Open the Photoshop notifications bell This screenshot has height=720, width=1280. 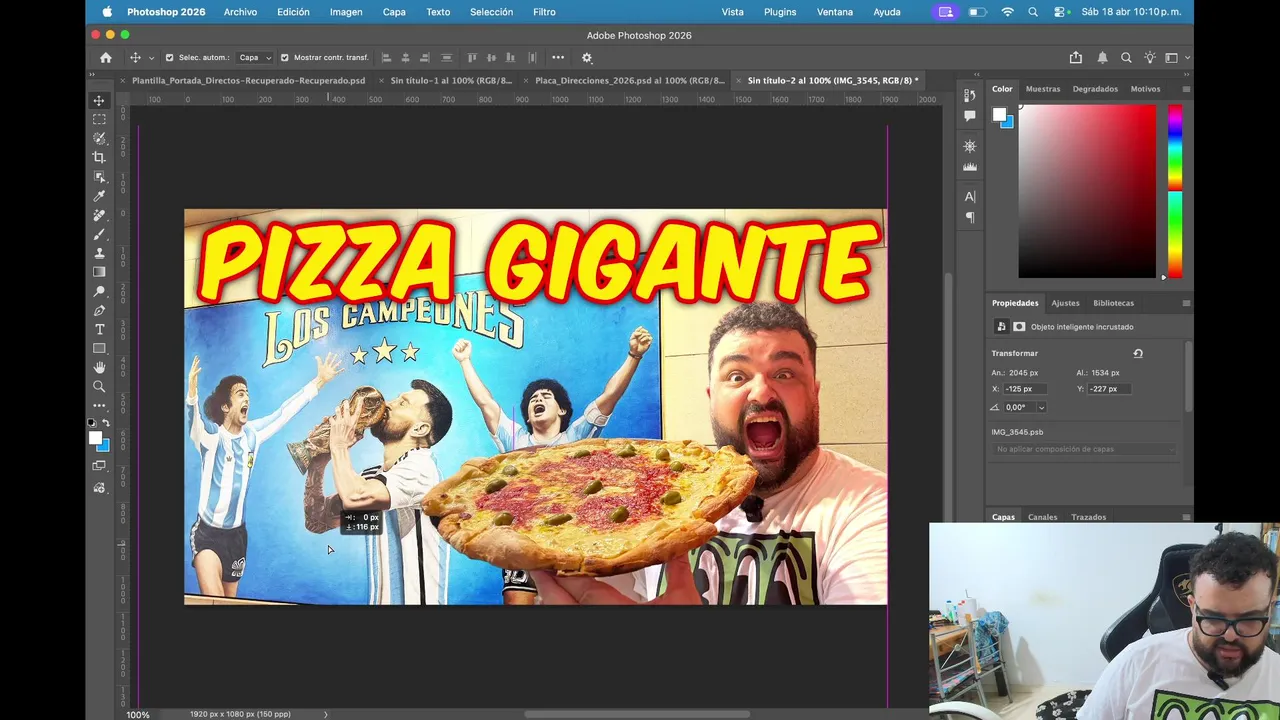tap(1102, 58)
